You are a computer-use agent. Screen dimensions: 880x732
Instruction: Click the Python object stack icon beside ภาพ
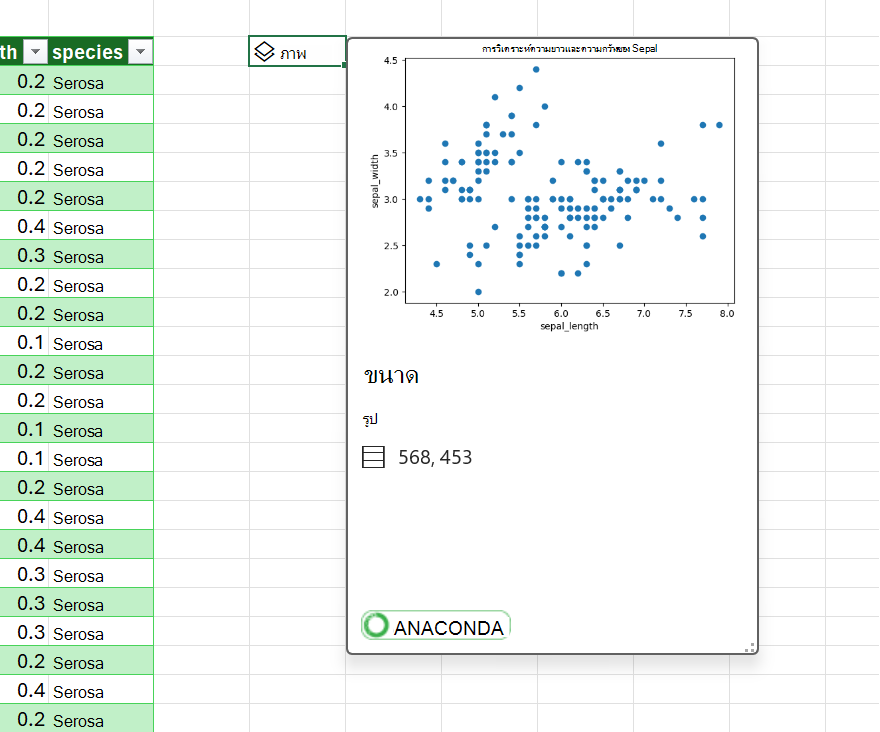(x=264, y=52)
